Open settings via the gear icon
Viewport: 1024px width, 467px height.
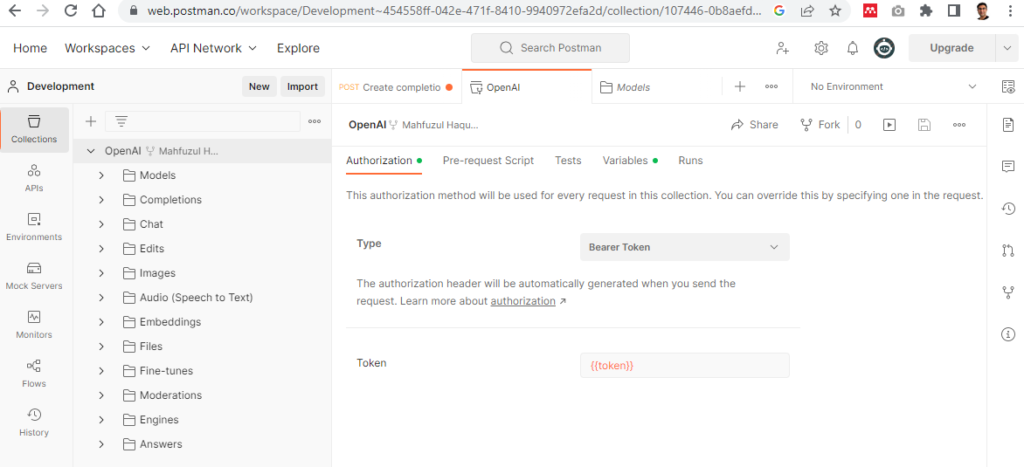821,48
